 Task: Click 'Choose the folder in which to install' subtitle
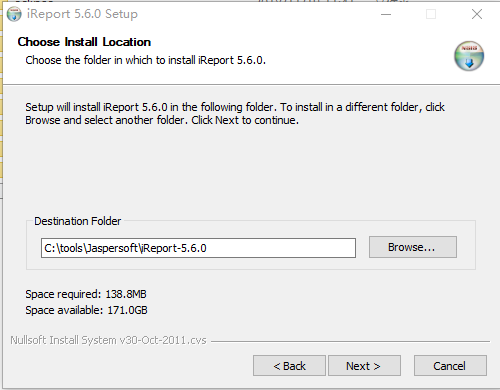coord(146,60)
